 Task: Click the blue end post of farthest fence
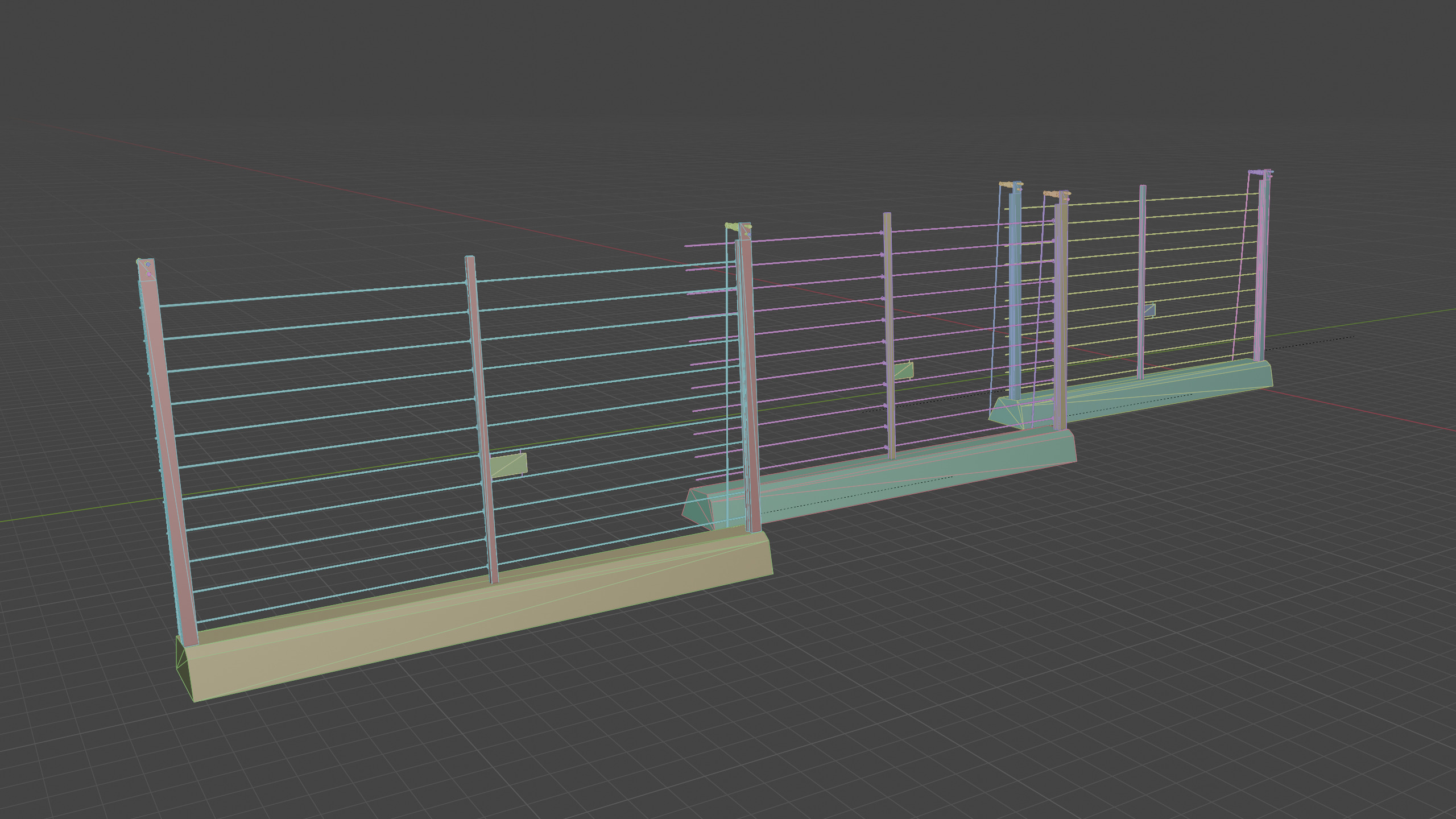(1015, 296)
